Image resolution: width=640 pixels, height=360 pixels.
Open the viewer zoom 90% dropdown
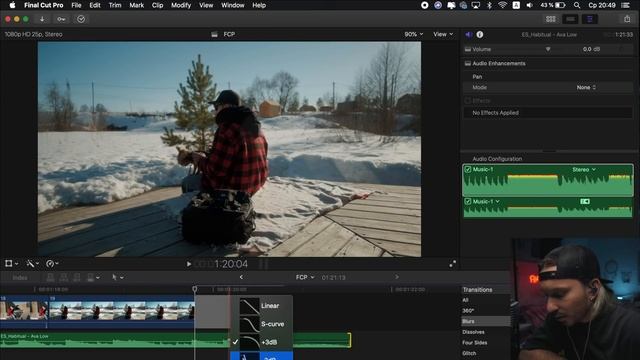pos(413,35)
